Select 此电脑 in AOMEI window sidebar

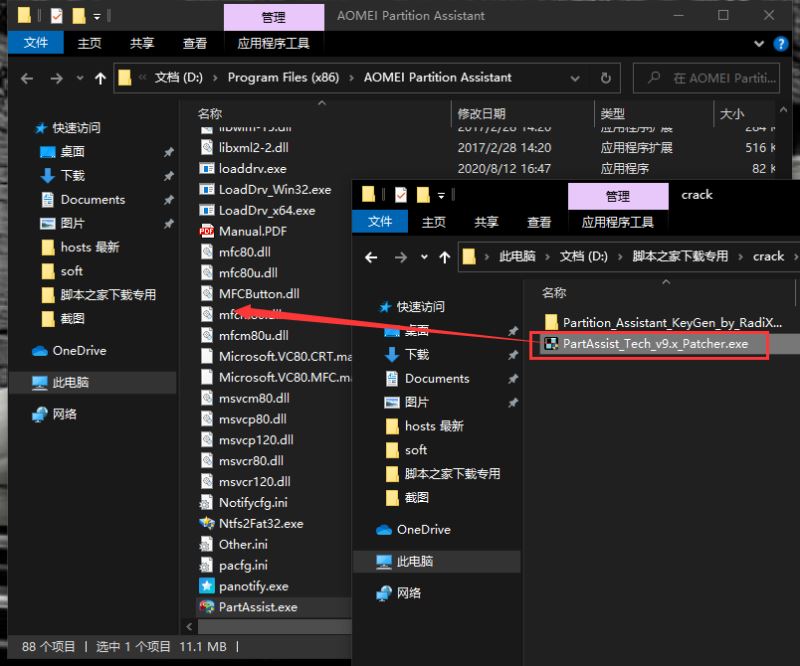point(70,382)
